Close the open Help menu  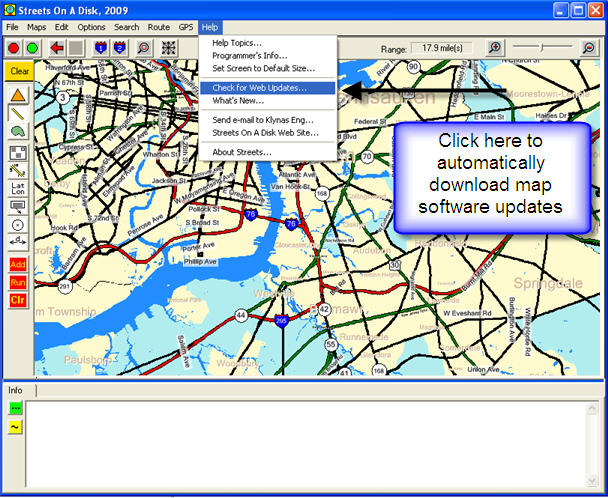210,27
